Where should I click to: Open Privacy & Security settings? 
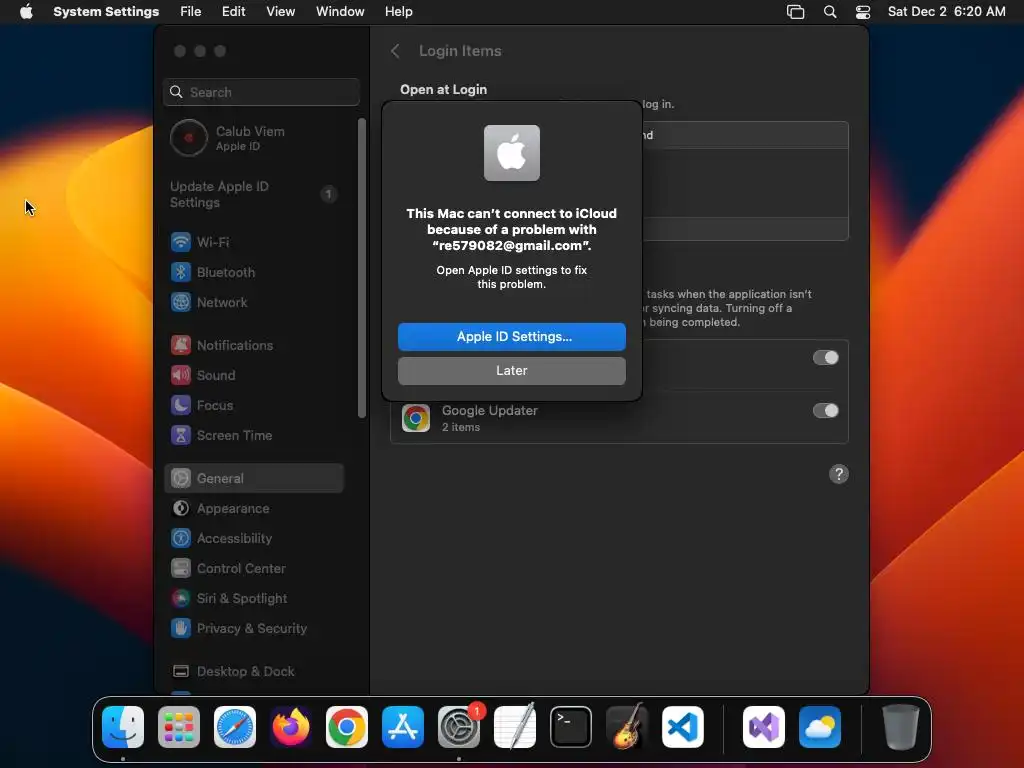(x=255, y=628)
